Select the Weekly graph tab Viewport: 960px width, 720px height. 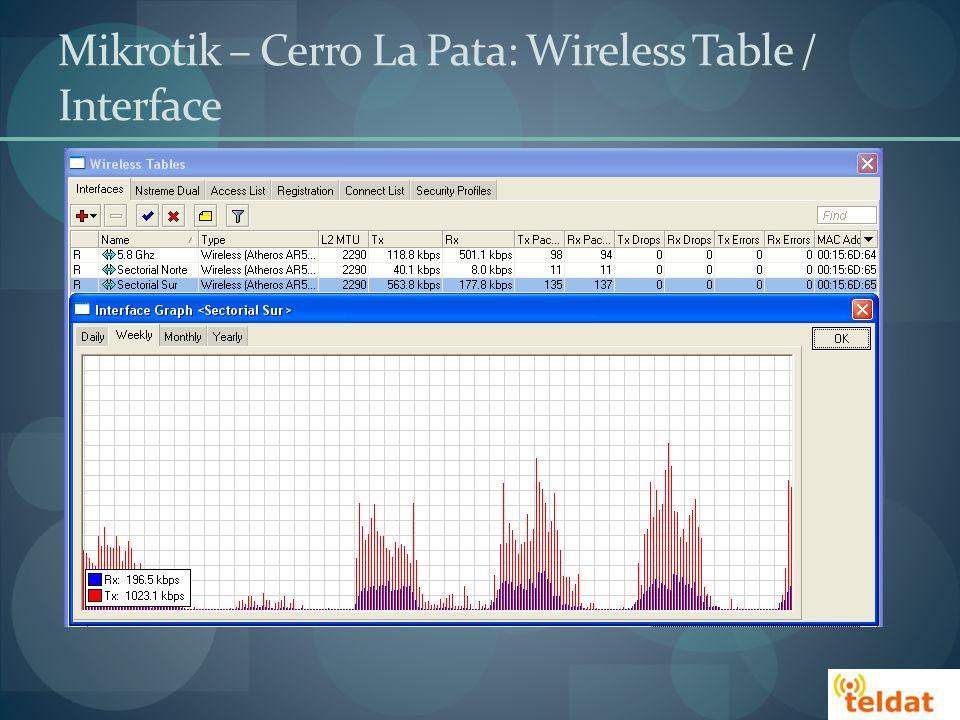134,335
